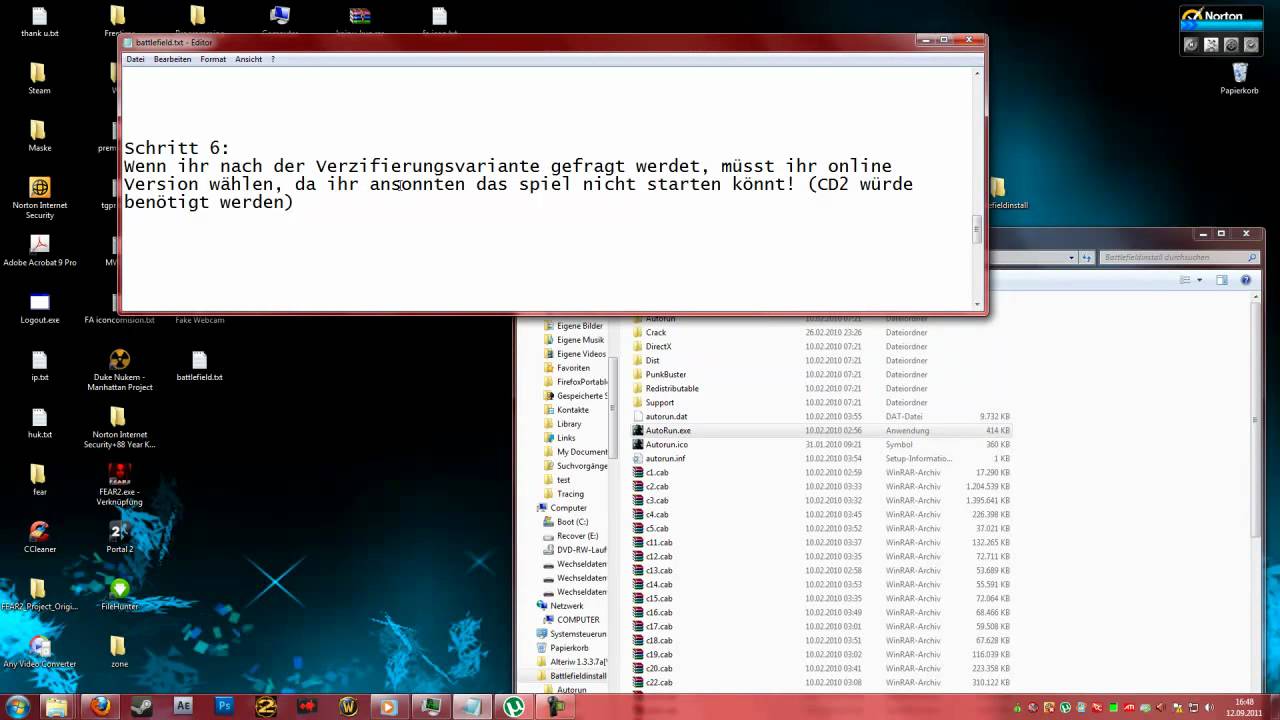Select Norton Internet Security globe icon

tap(40, 197)
